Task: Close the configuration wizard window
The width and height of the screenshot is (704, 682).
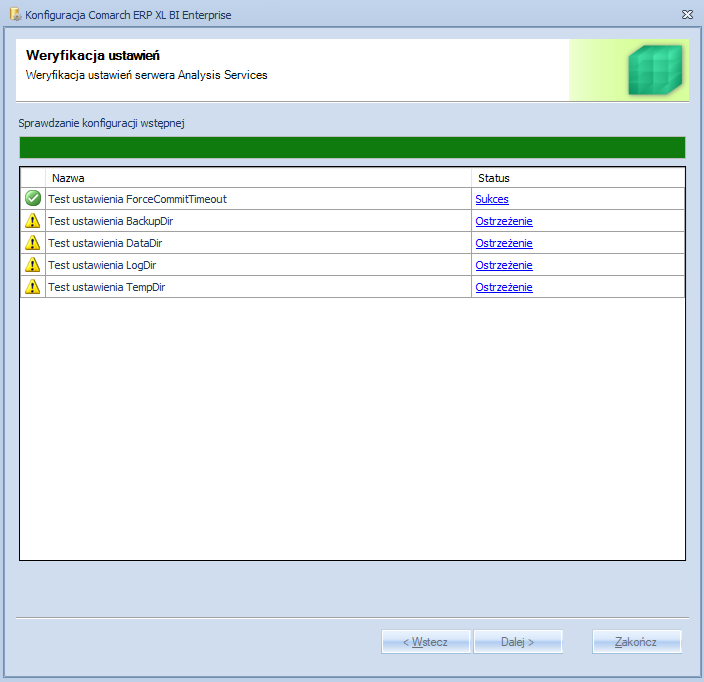Action: pos(687,14)
